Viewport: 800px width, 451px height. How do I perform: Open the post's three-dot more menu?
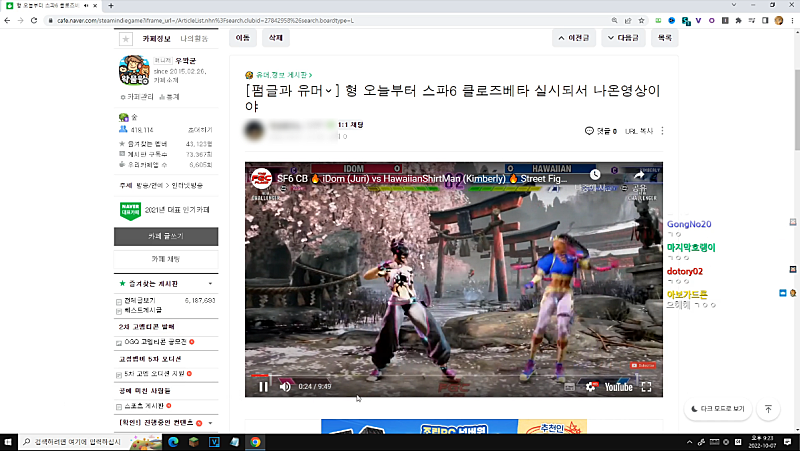pos(662,131)
